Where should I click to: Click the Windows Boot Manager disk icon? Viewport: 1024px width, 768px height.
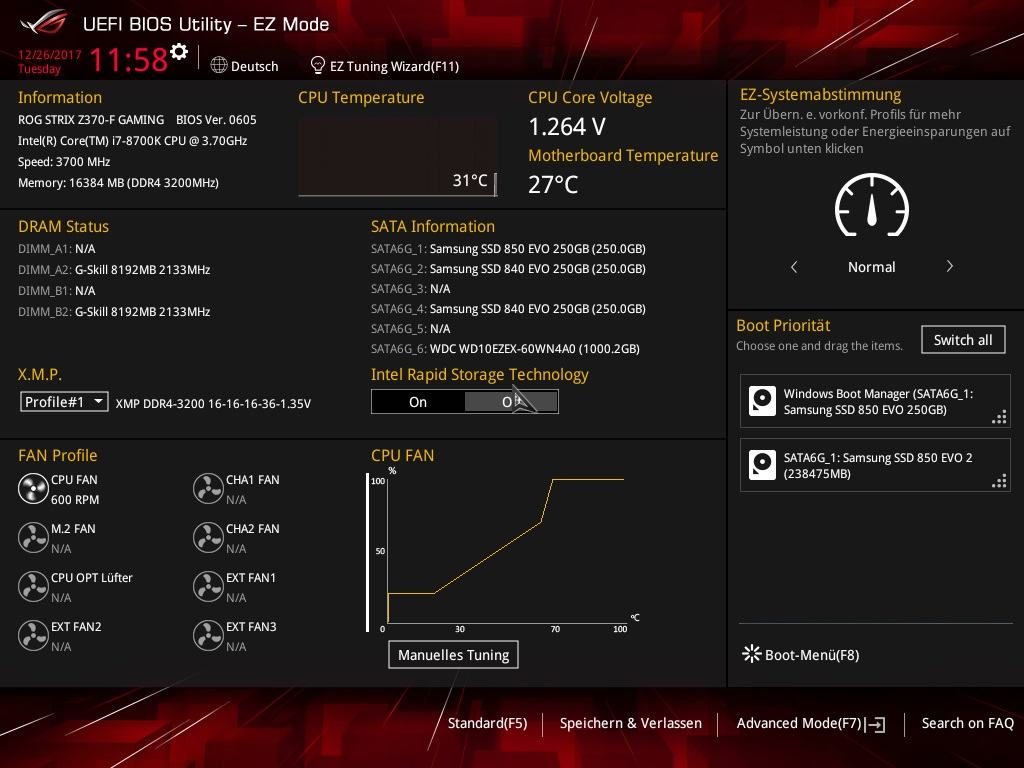click(762, 401)
